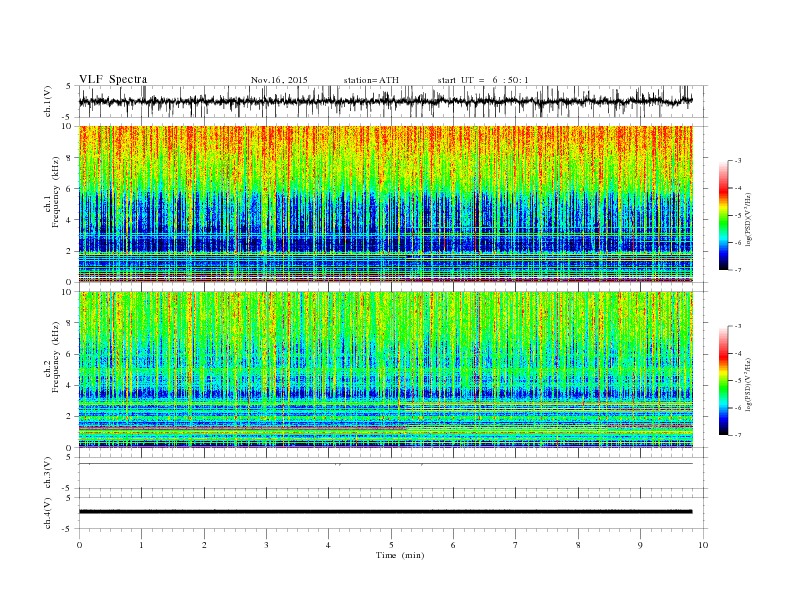Image resolution: width=792 pixels, height=612 pixels.
Task: Click the "4" kHz tick of ch.1 spectrogram
Action: 69,220
